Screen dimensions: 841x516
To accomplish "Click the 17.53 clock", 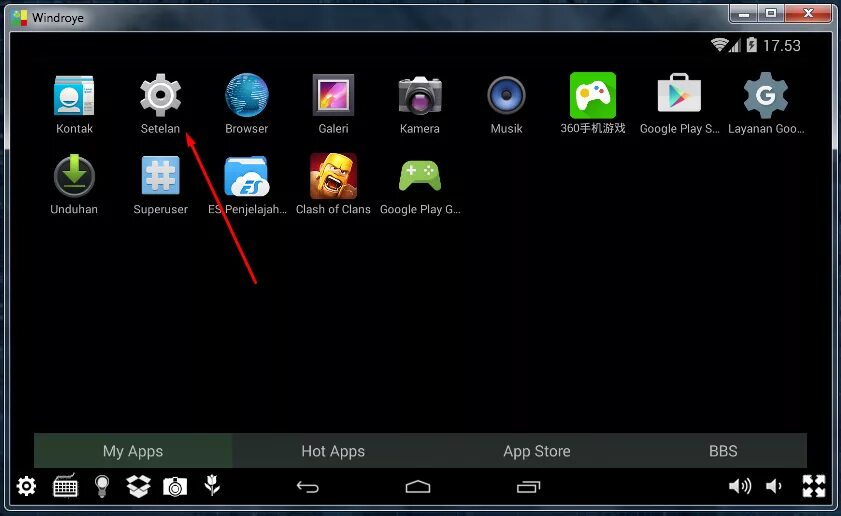I will click(781, 46).
